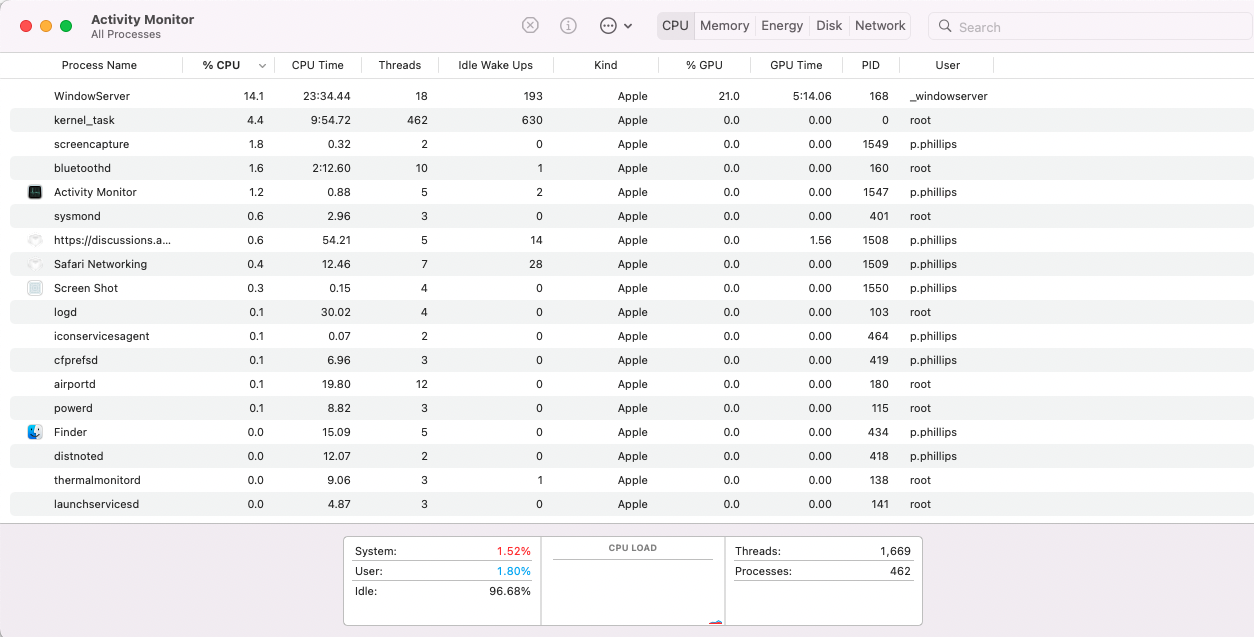Click the User 1.80% value
Viewport: 1254px width, 637px height.
pos(514,571)
